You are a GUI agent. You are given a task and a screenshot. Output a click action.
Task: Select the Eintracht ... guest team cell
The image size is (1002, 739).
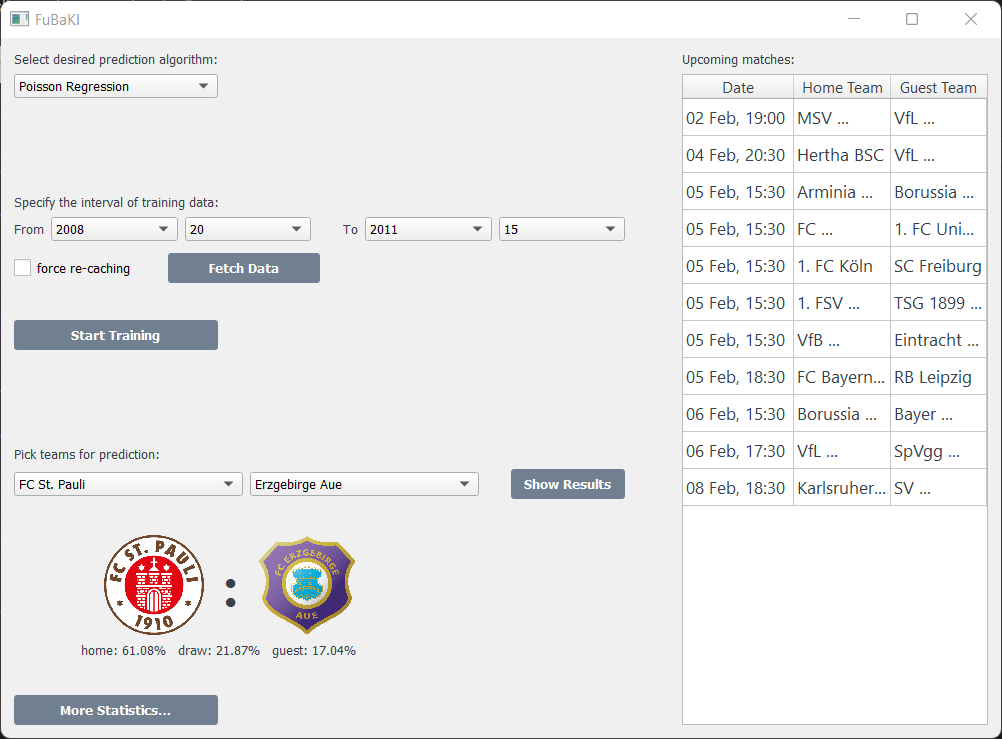[938, 340]
